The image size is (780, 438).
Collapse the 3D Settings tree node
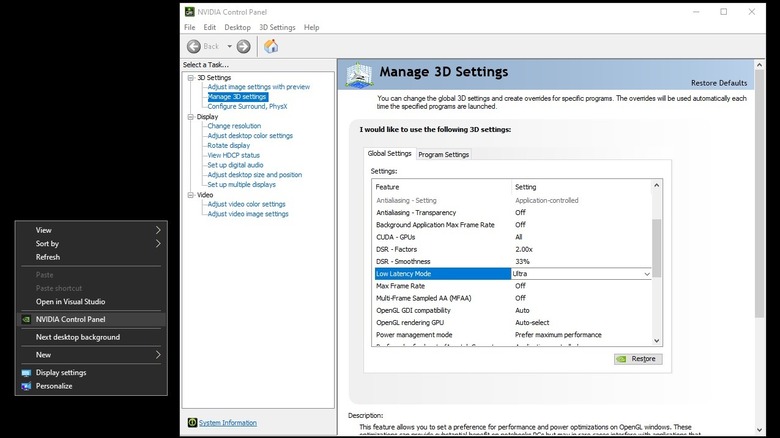190,77
